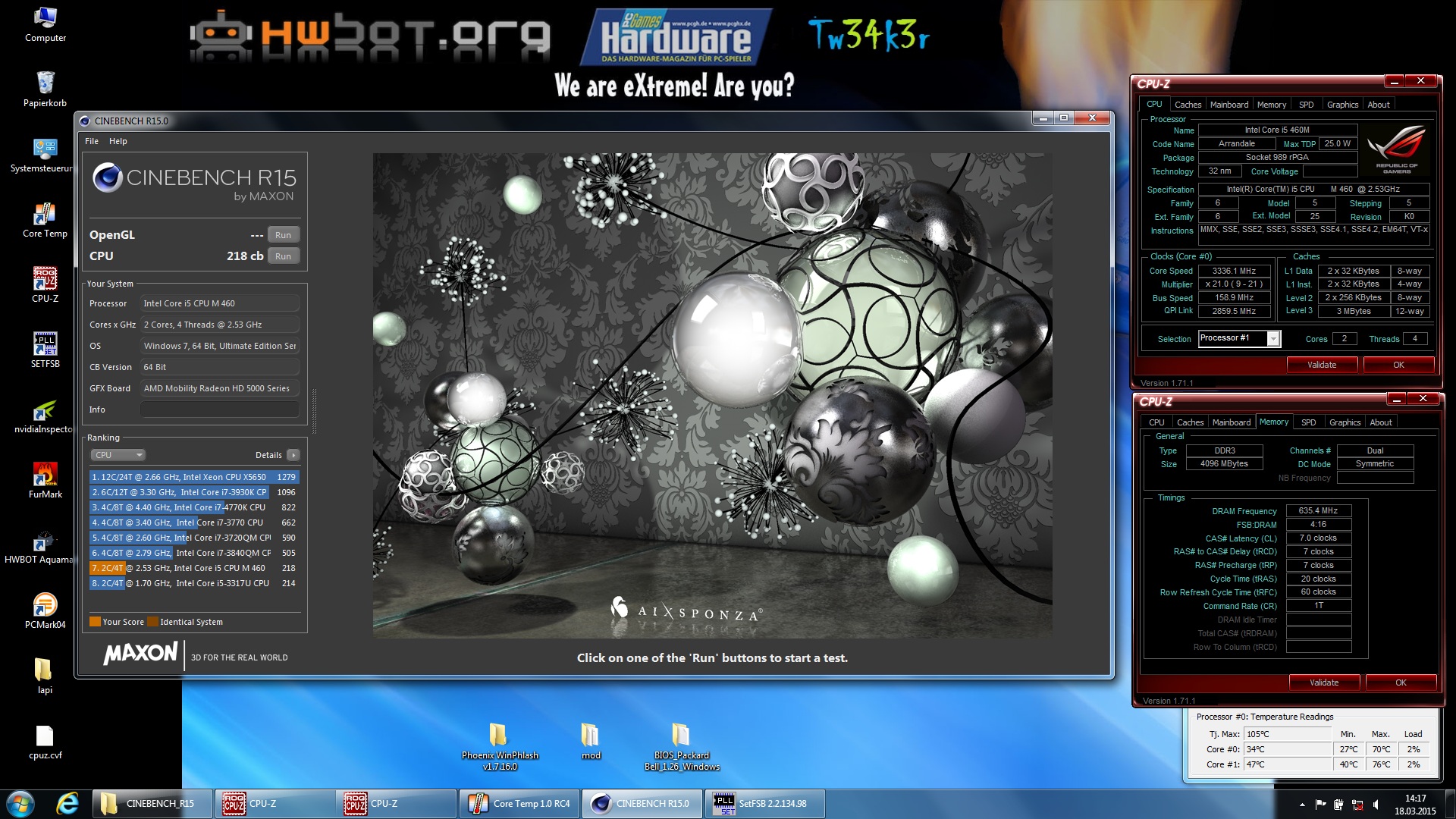The height and width of the screenshot is (819, 1456).
Task: Show hidden tray icons arrow
Action: (1302, 805)
